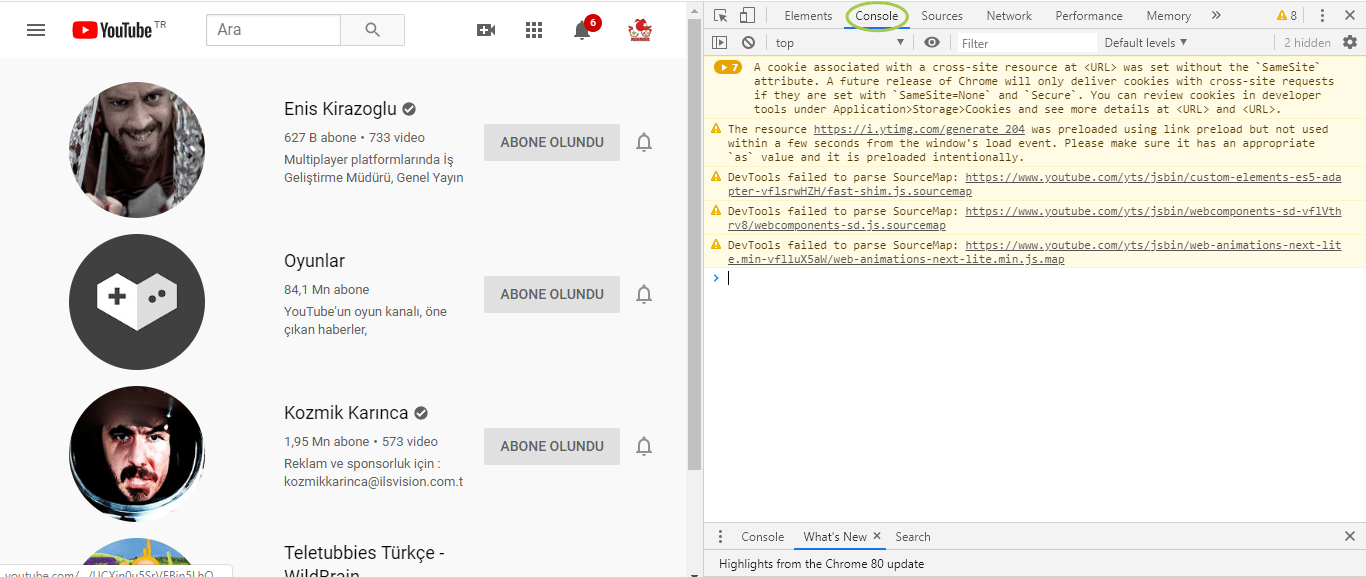Click the Ara search input field
Screen dimensions: 1366x577
(x=273, y=30)
